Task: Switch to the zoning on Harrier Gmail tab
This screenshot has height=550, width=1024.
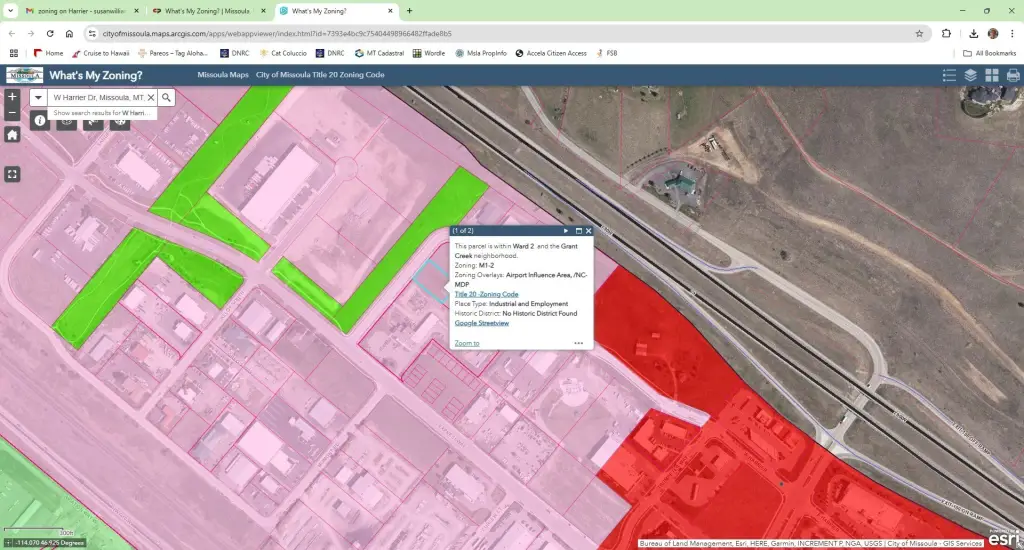Action: click(80, 10)
